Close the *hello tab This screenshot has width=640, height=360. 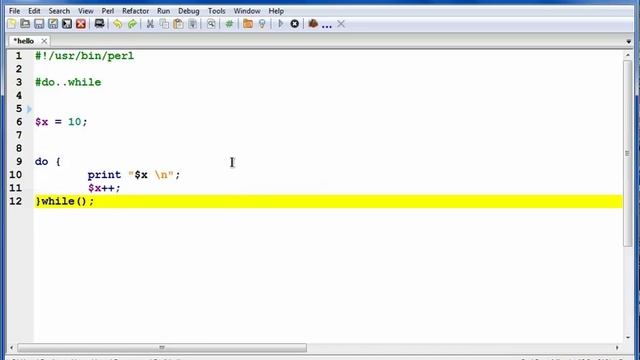tap(44, 41)
